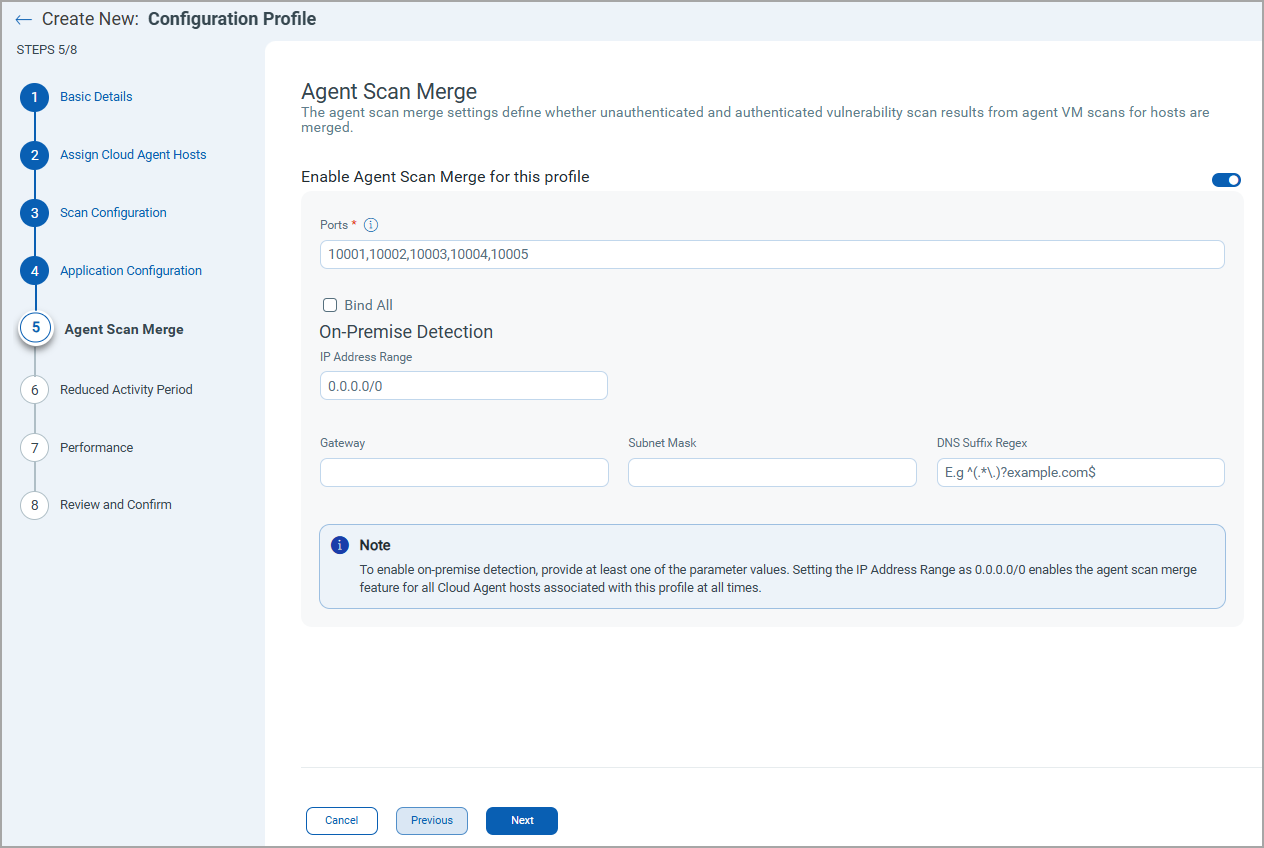Viewport: 1264px width, 848px height.
Task: Navigate to the Reduced Activity Period step
Action: point(34,389)
